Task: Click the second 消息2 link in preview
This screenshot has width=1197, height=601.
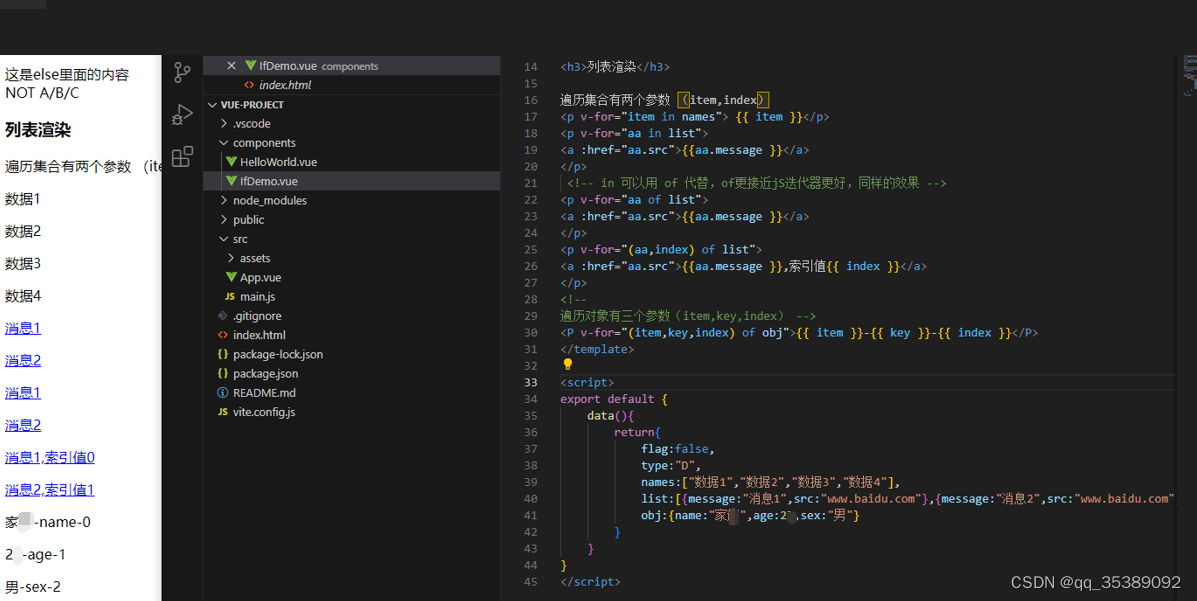Action: pyautogui.click(x=23, y=425)
